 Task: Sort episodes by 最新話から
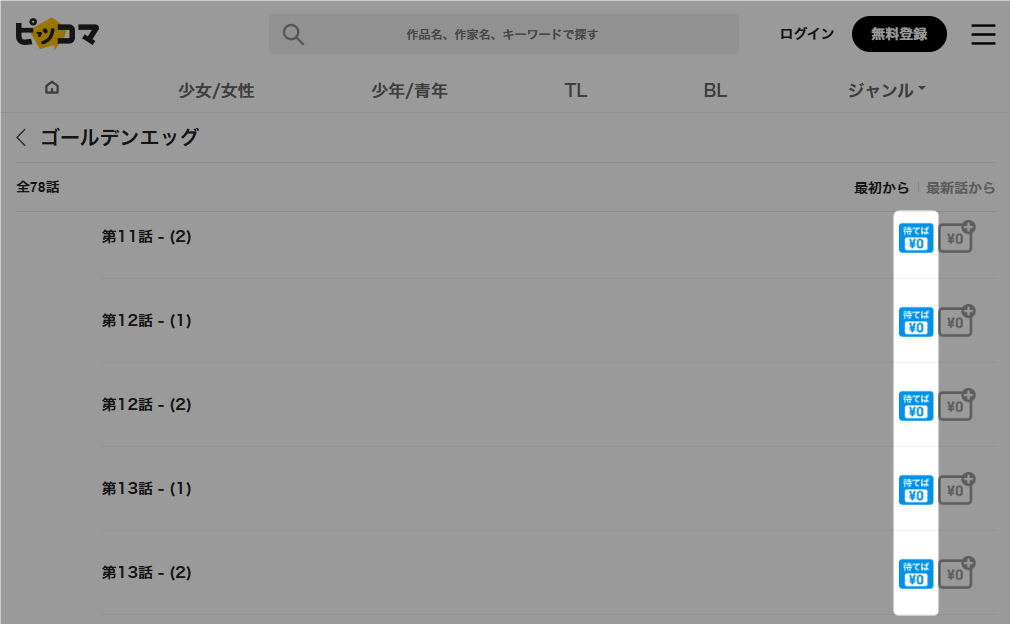960,188
